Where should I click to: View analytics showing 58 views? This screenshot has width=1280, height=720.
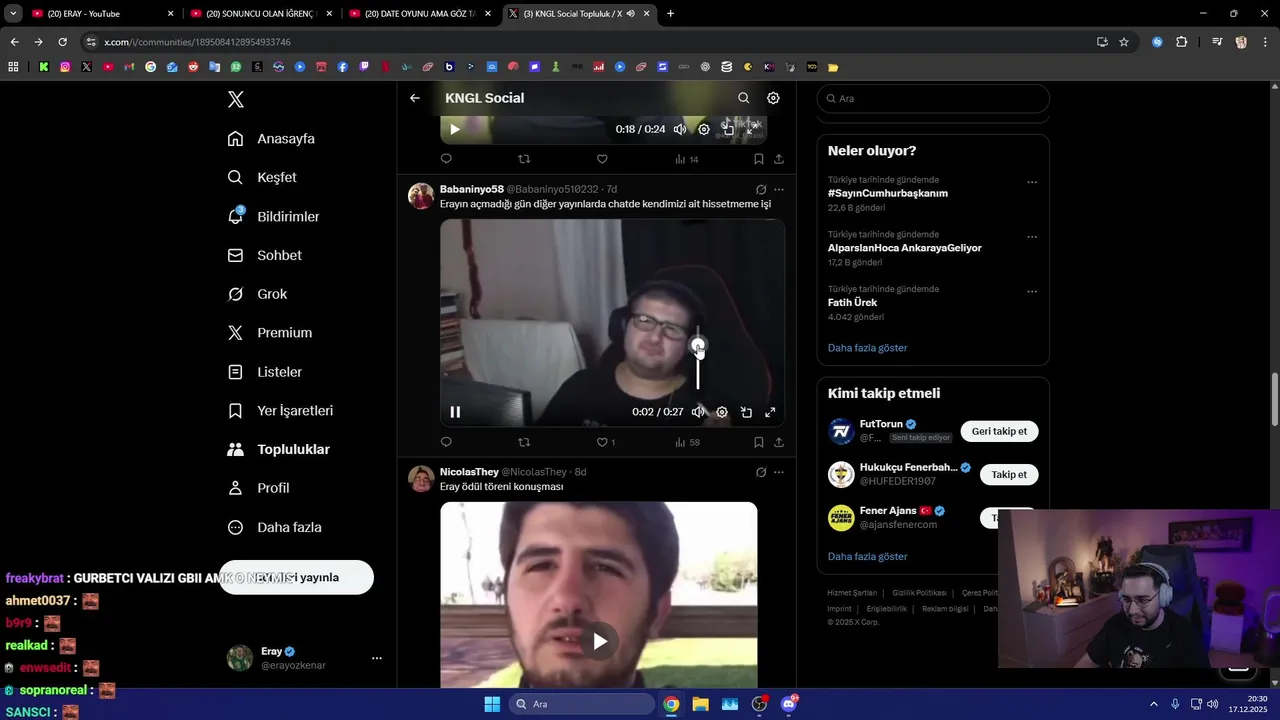coord(687,442)
